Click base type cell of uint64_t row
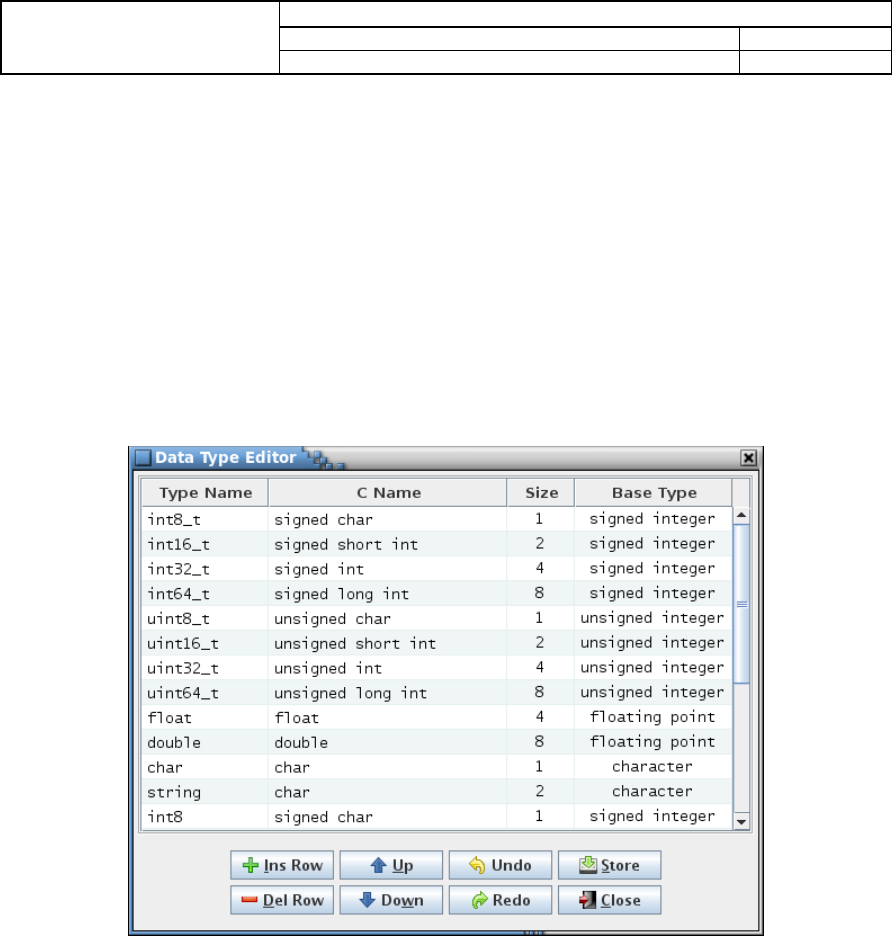Image resolution: width=892 pixels, height=936 pixels. coord(653,693)
